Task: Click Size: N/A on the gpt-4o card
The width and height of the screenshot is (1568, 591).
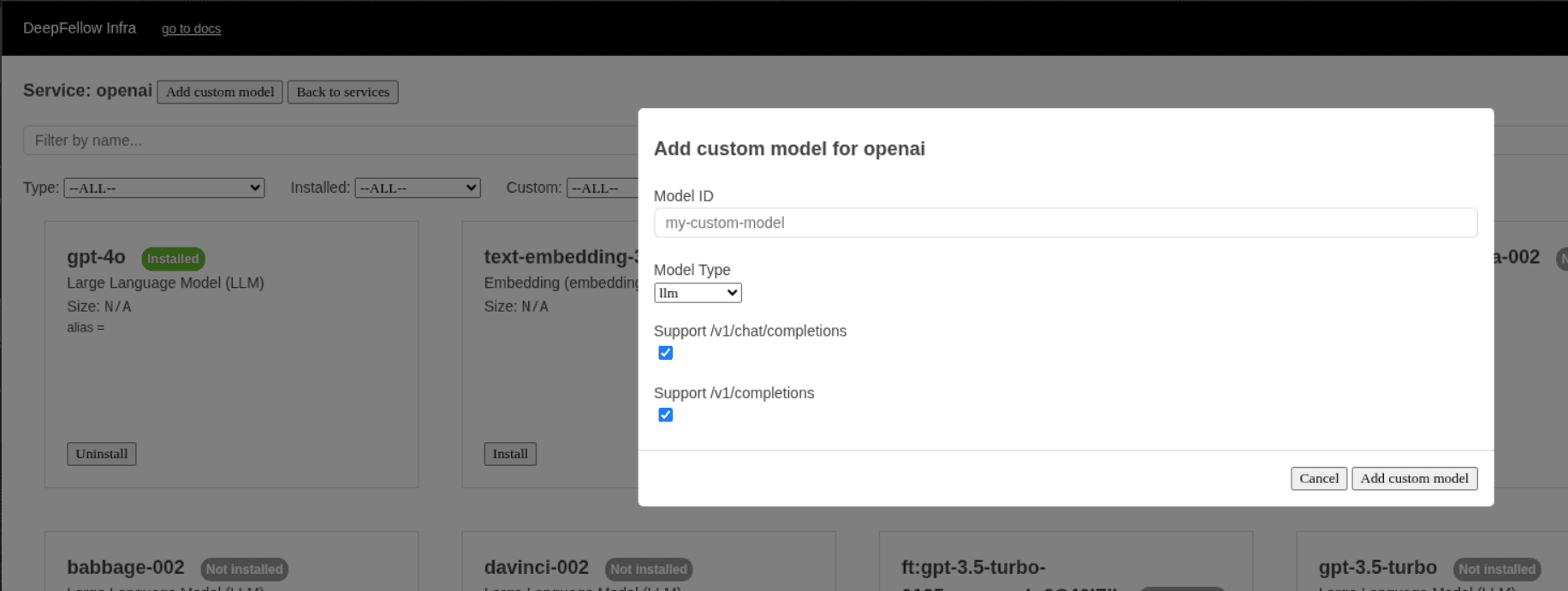Action: [98, 307]
